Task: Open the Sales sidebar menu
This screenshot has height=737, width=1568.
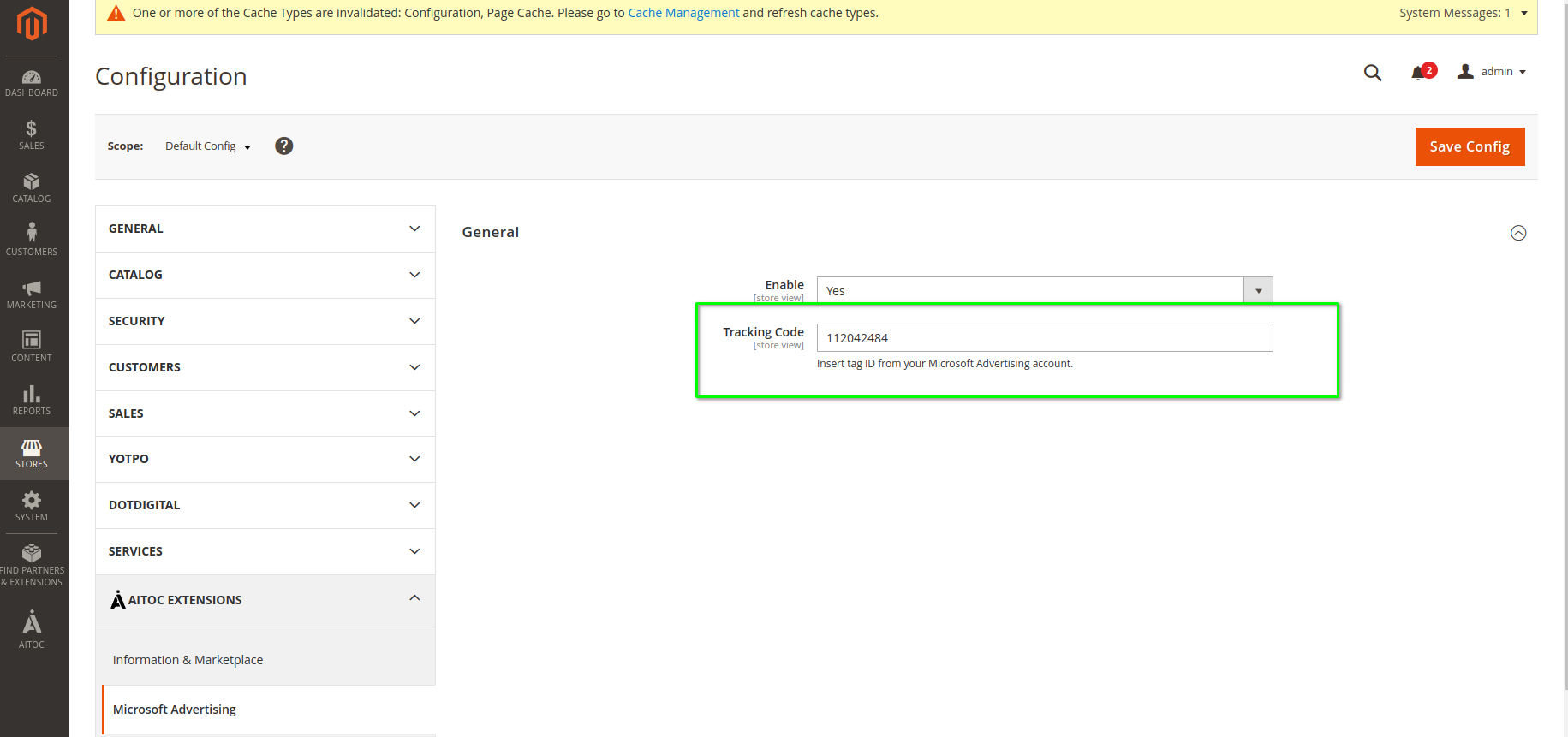Action: pos(32,135)
